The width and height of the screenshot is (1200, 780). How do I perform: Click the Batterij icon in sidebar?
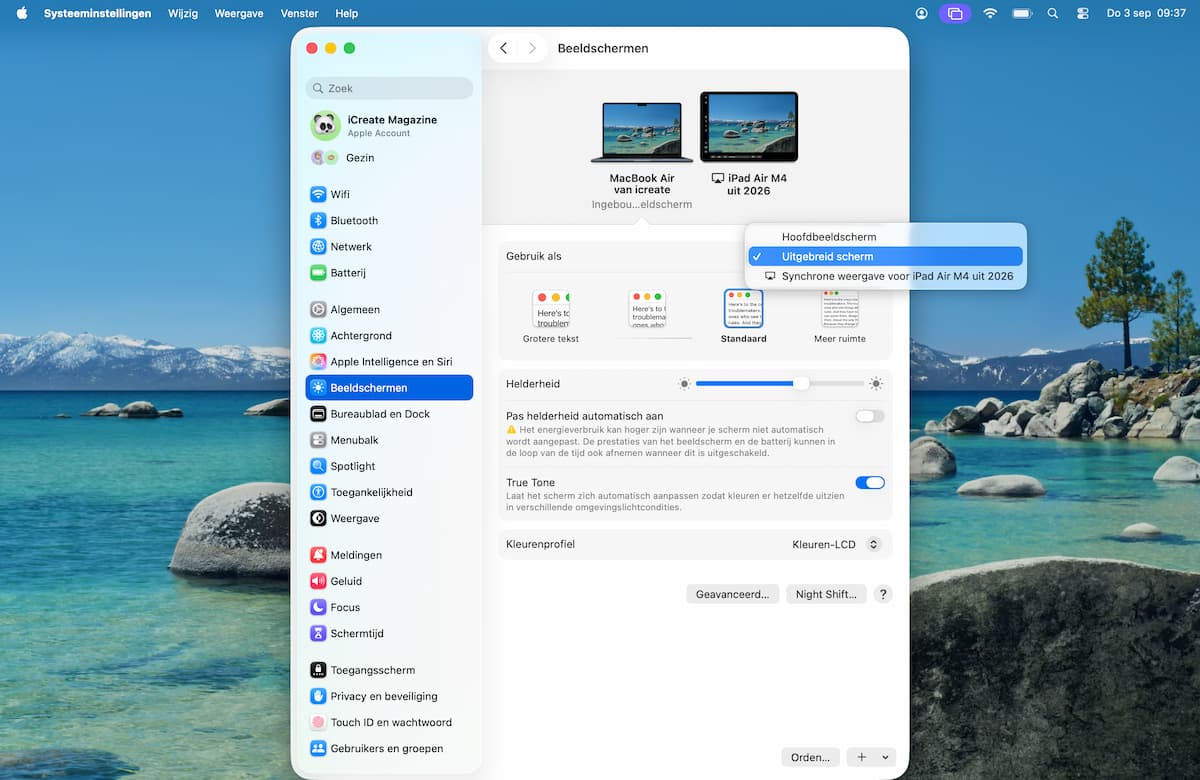318,272
